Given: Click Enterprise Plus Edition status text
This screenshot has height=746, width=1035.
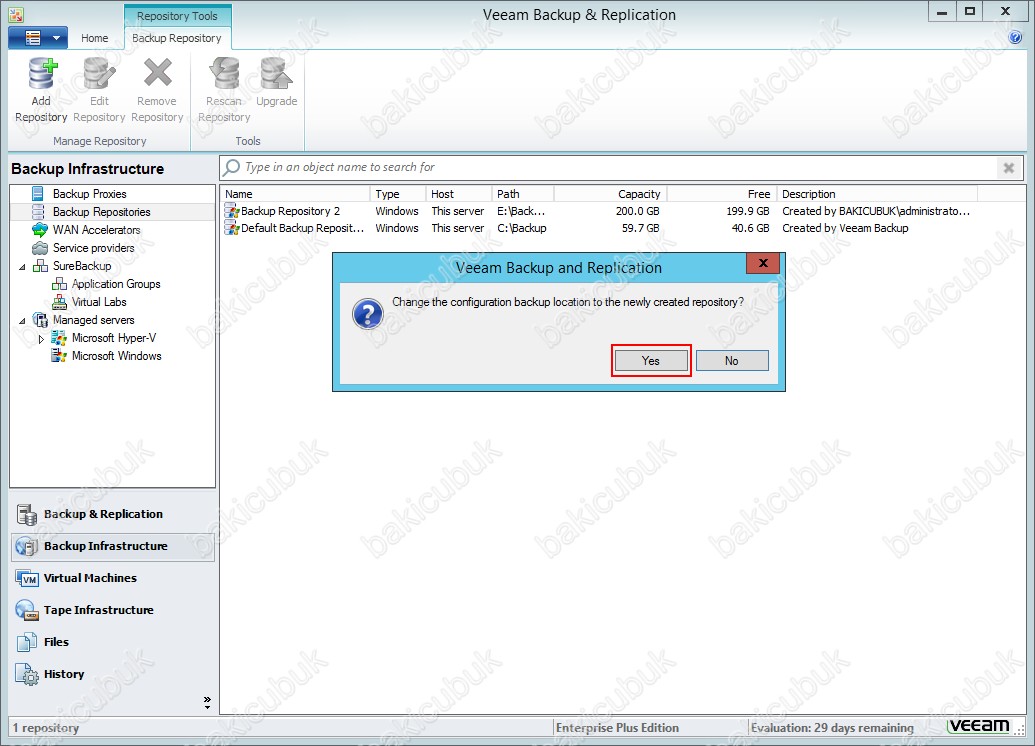Looking at the screenshot, I should tap(617, 728).
